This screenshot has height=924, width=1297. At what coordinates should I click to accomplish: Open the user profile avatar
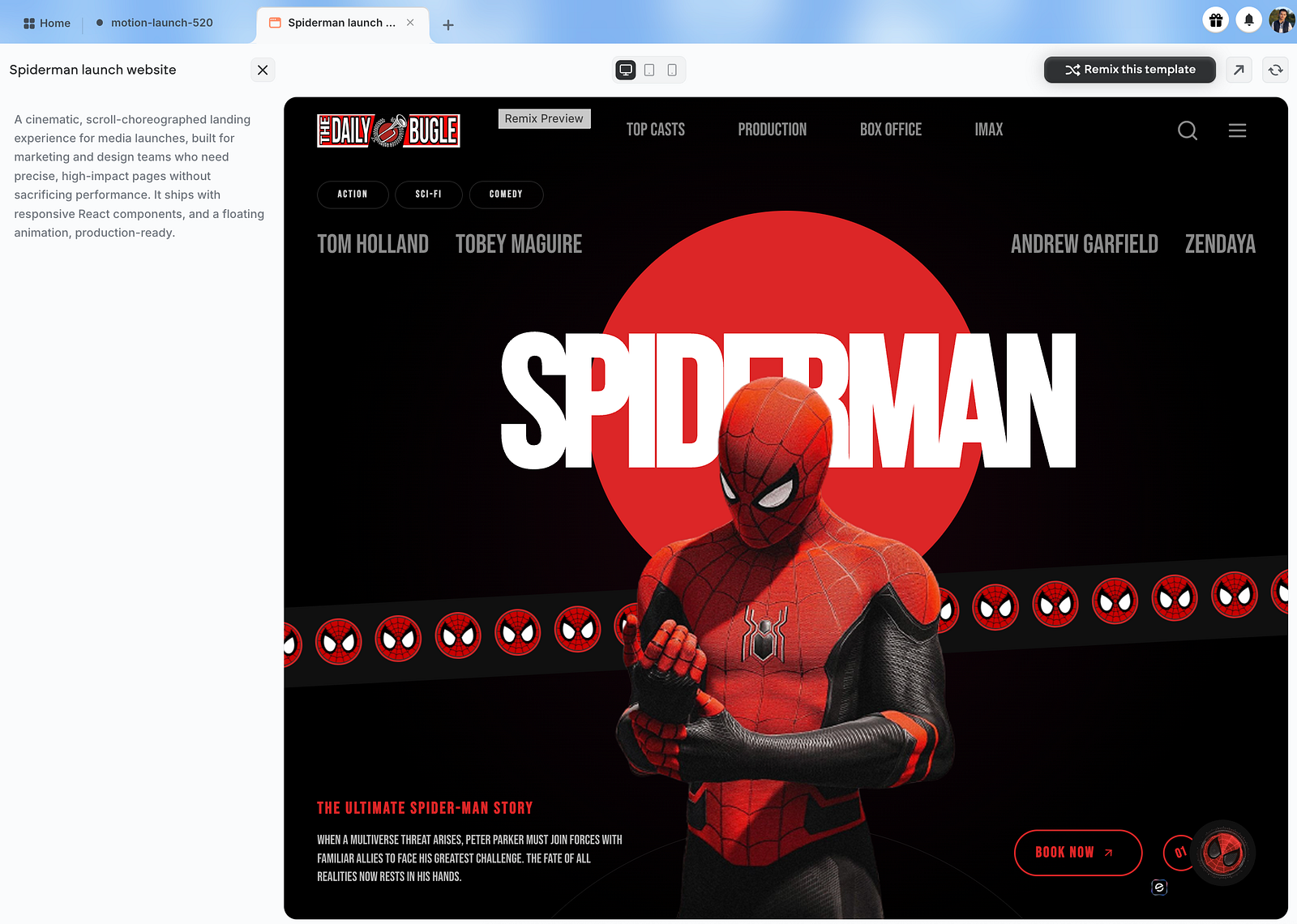[1282, 20]
